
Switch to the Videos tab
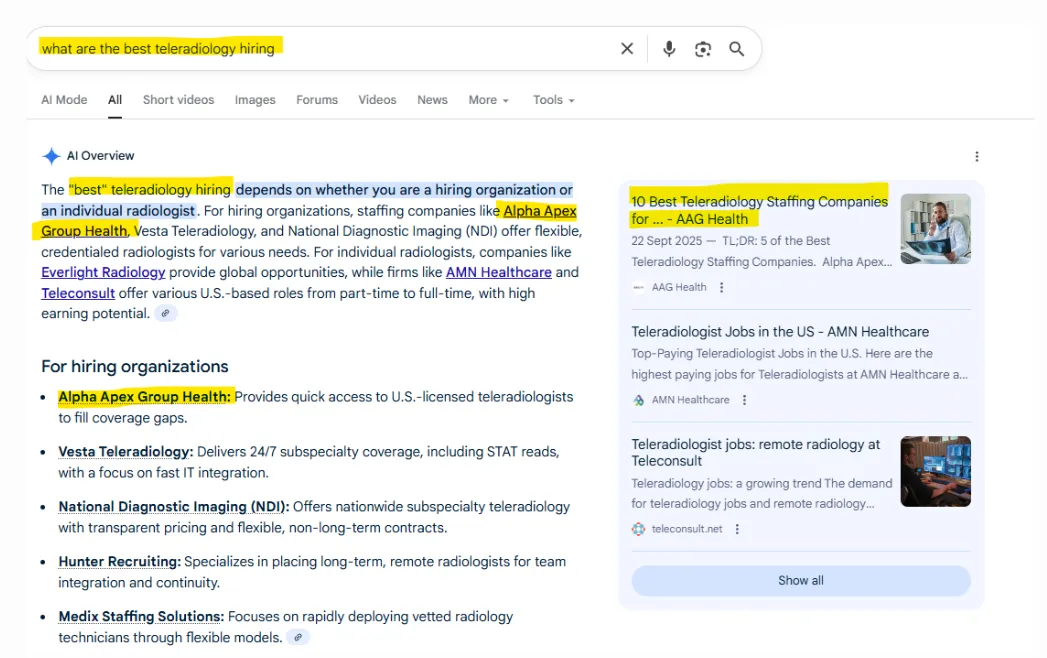377,100
